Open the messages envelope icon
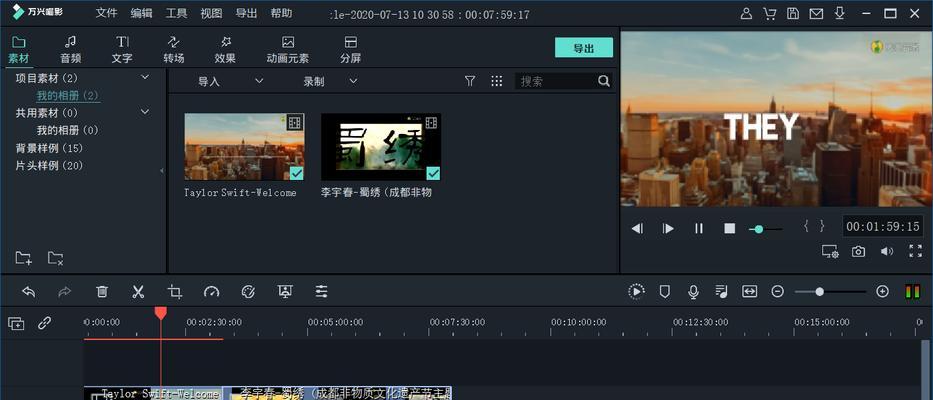Image resolution: width=933 pixels, height=400 pixels. point(816,14)
